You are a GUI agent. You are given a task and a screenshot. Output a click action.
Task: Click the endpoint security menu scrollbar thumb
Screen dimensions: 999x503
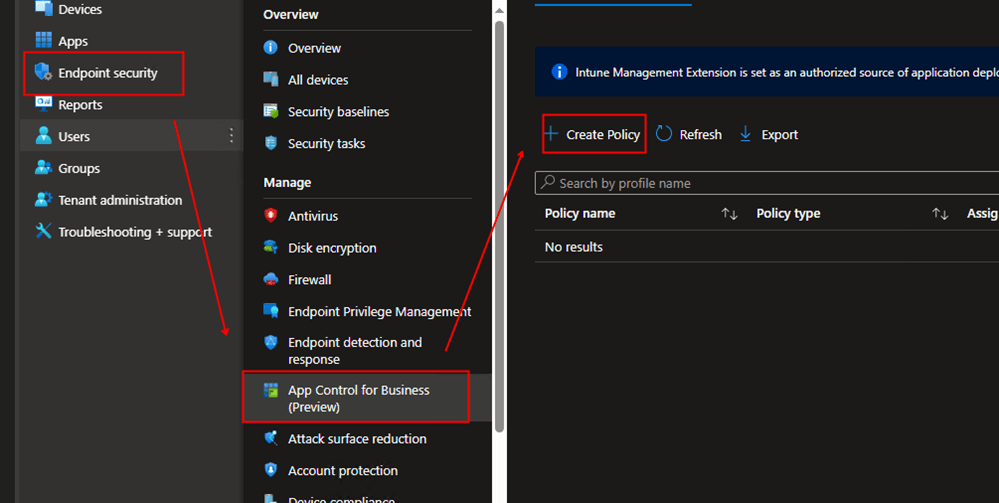(500, 226)
